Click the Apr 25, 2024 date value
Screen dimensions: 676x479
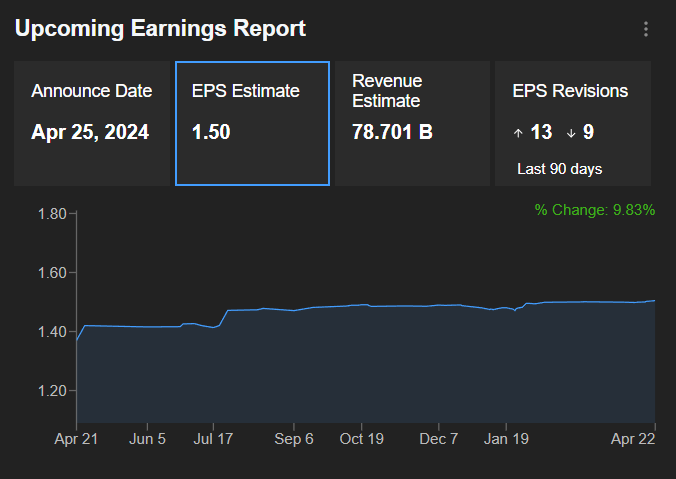click(x=90, y=132)
